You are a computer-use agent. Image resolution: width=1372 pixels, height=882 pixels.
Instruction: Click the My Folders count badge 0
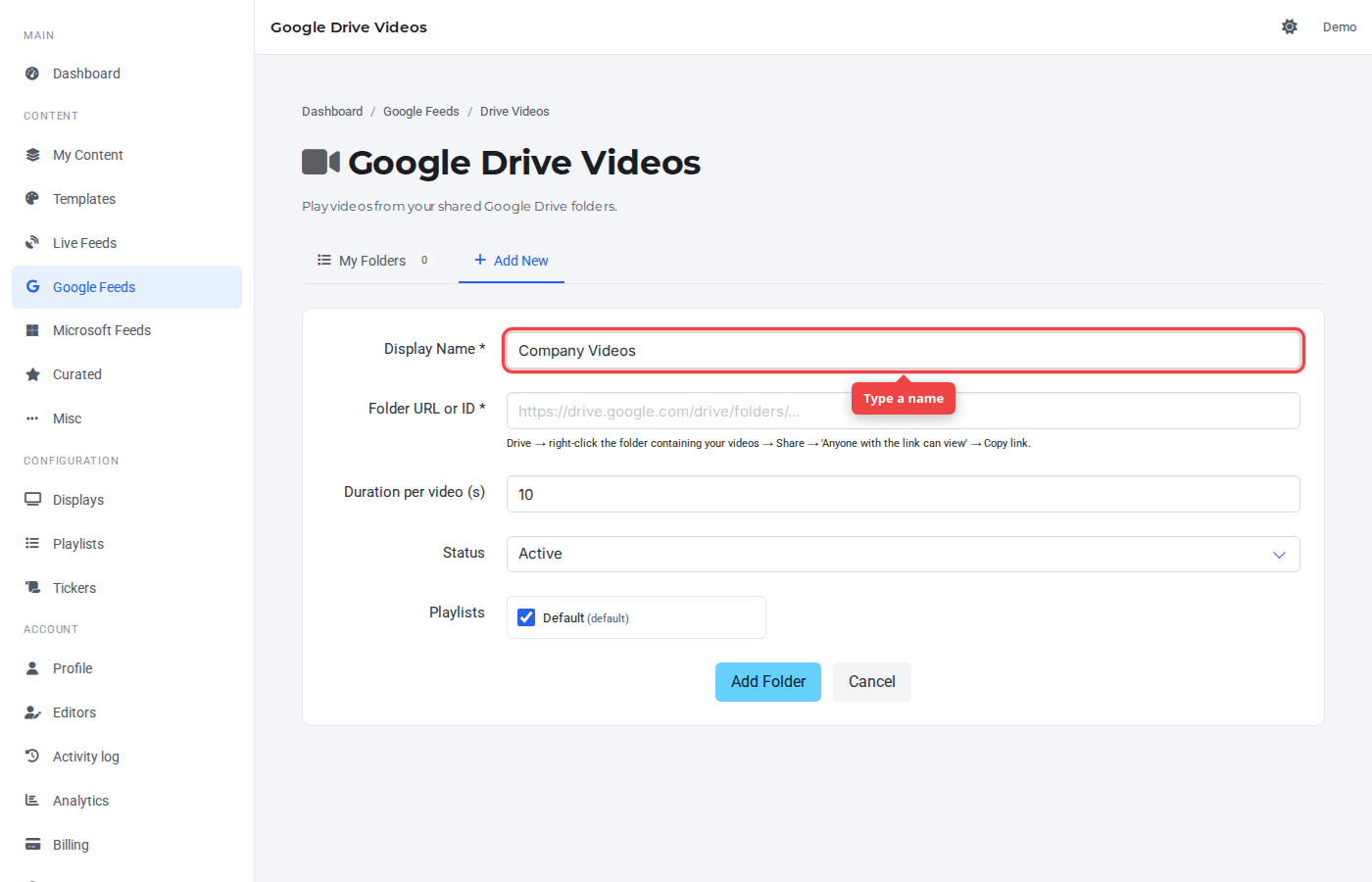click(x=424, y=260)
